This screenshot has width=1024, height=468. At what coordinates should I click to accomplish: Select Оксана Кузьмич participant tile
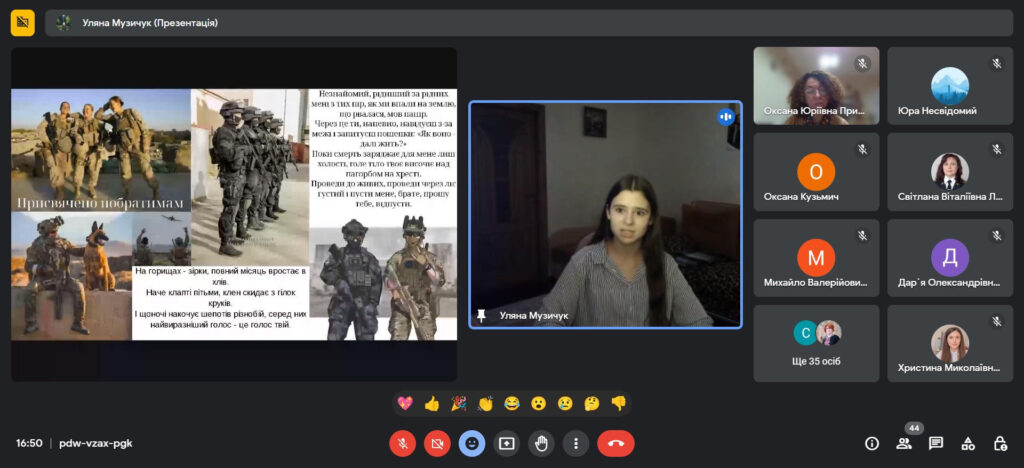(x=816, y=171)
